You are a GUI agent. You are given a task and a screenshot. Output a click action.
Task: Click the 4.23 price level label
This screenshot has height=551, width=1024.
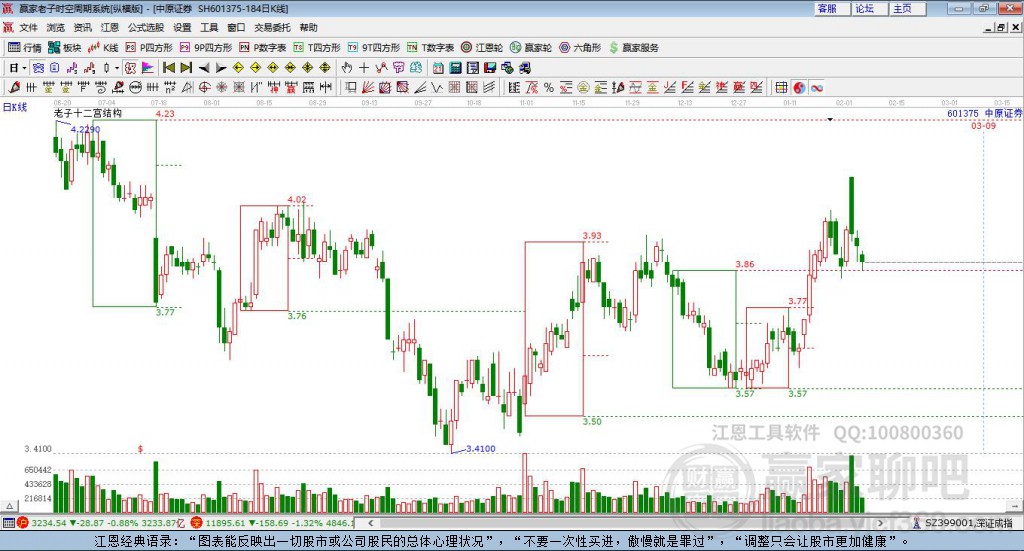(165, 114)
